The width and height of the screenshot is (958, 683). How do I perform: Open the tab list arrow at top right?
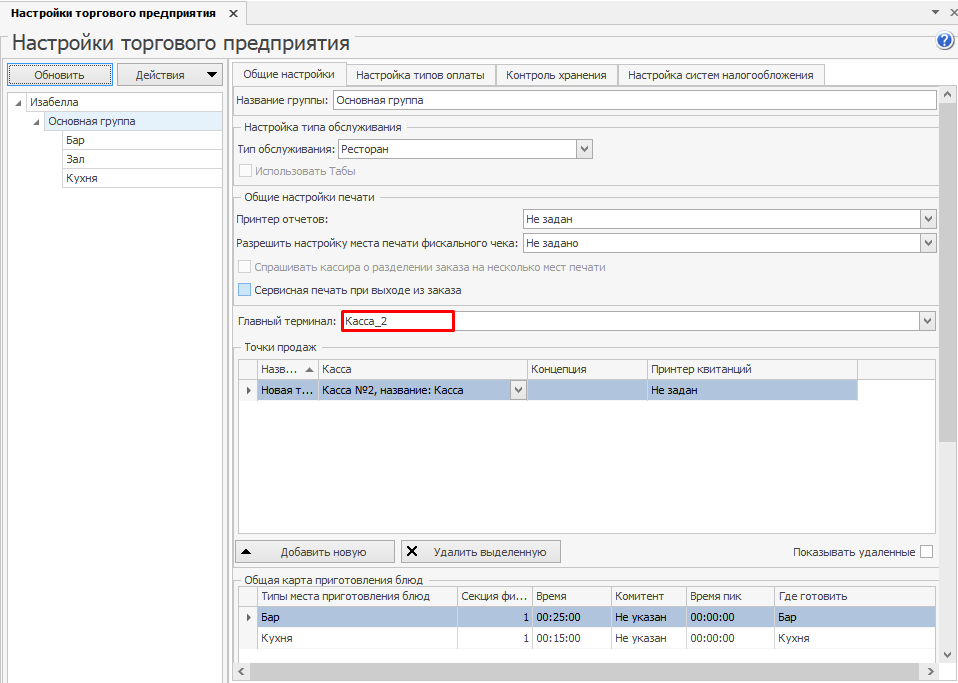point(936,12)
